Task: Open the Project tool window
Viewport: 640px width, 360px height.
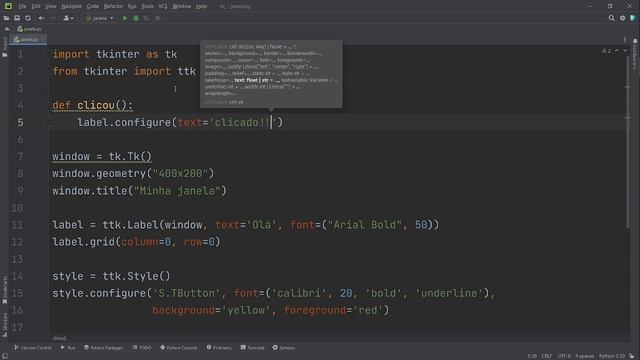Action: 4,47
